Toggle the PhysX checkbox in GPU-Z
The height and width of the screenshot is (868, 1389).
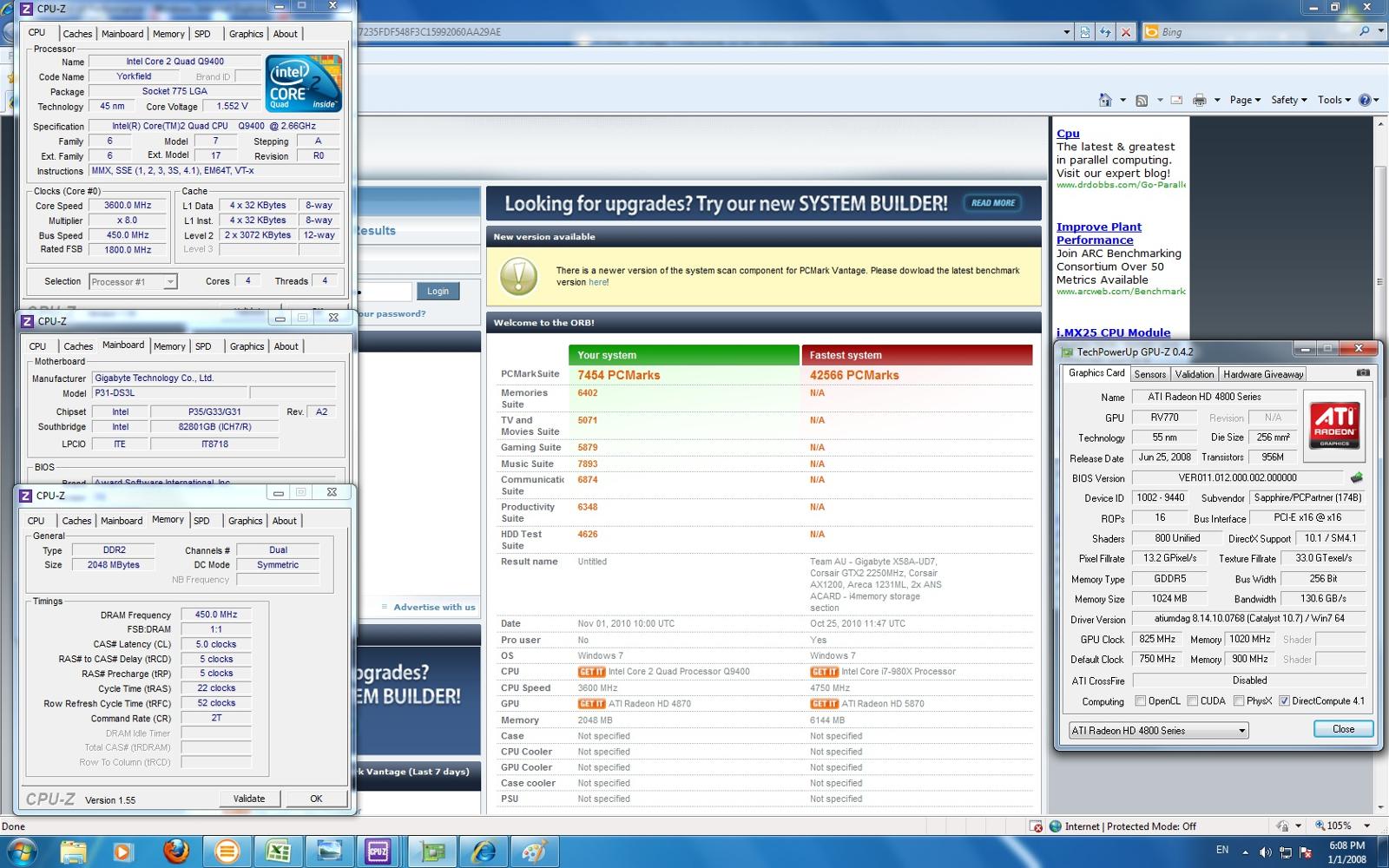pyautogui.click(x=1239, y=700)
